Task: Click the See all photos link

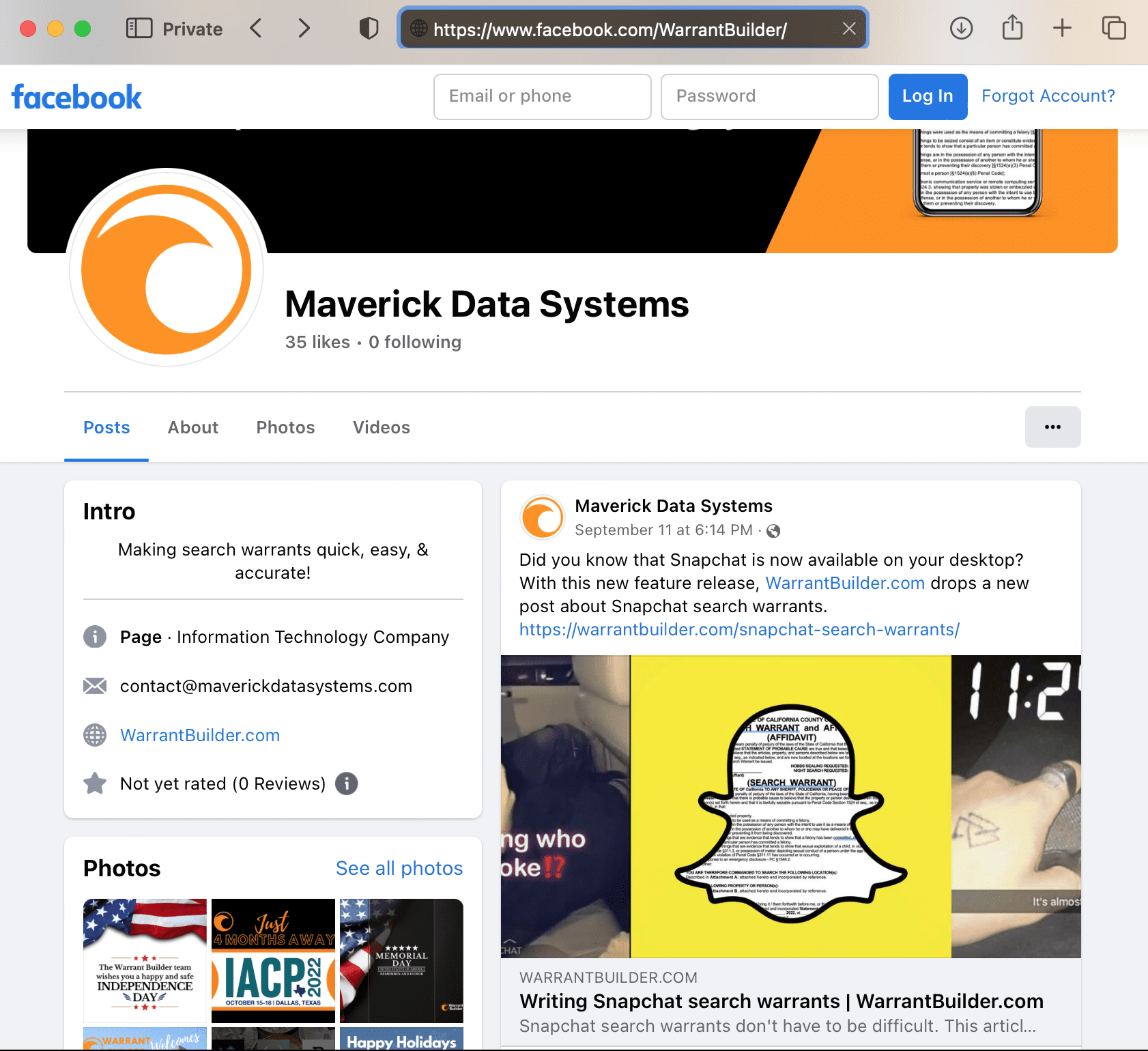Action: pos(399,868)
